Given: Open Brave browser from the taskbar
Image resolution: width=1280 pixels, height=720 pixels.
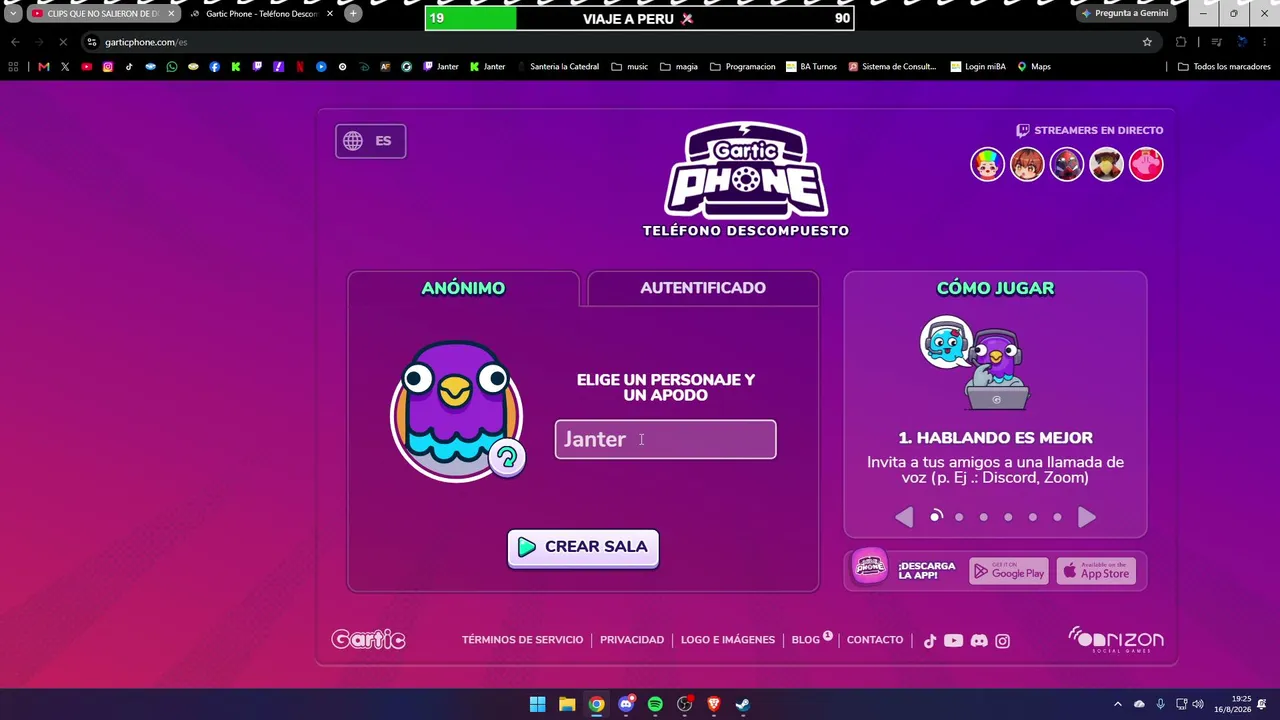Looking at the screenshot, I should coord(714,704).
